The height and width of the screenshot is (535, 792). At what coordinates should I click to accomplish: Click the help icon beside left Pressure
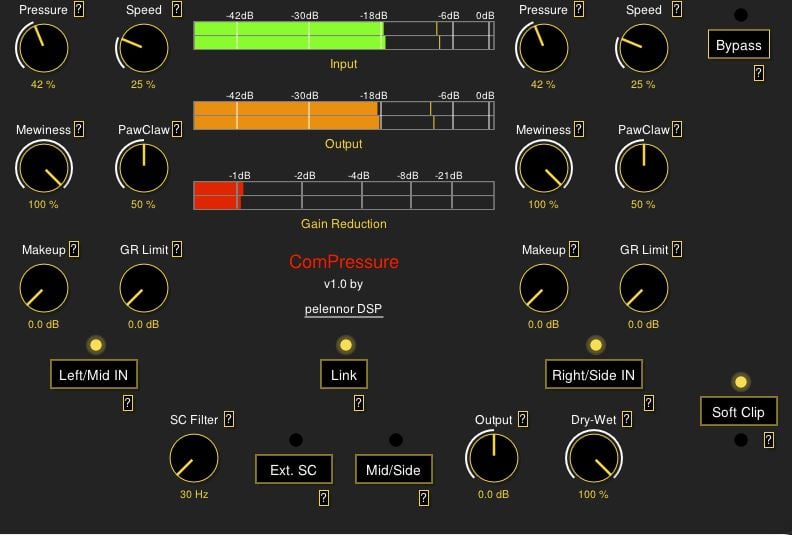pos(79,10)
